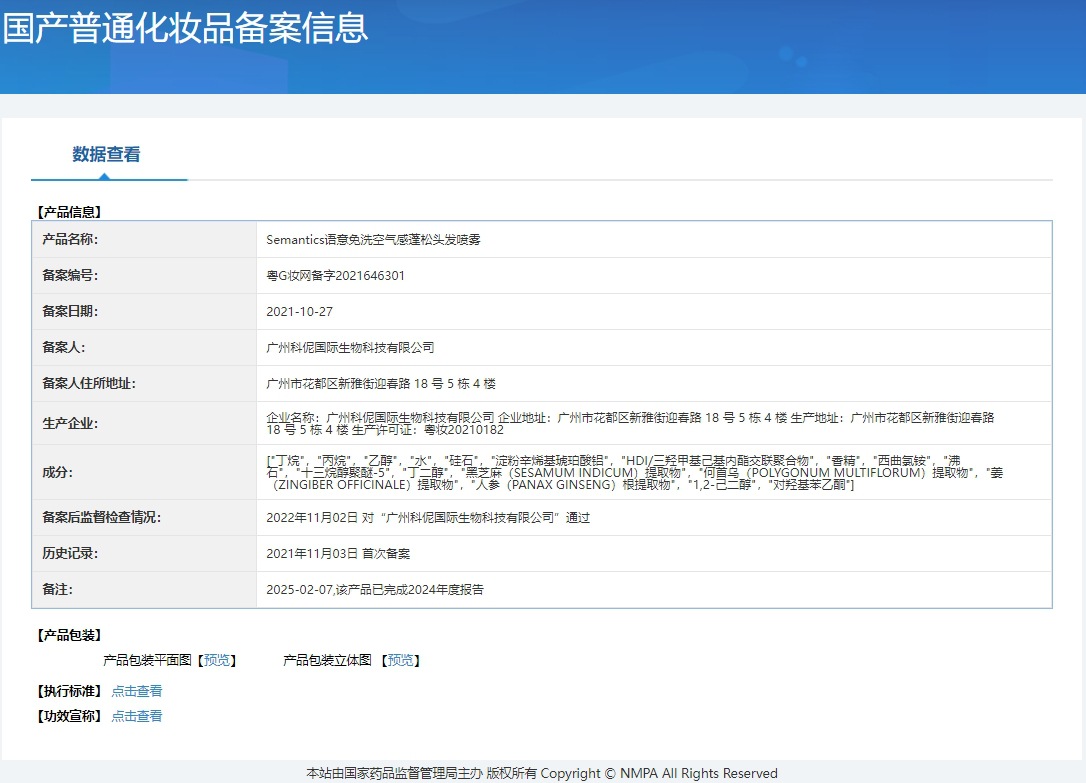Click the 国产普通化妆品备案信息 page title
1086x783 pixels.
click(186, 28)
